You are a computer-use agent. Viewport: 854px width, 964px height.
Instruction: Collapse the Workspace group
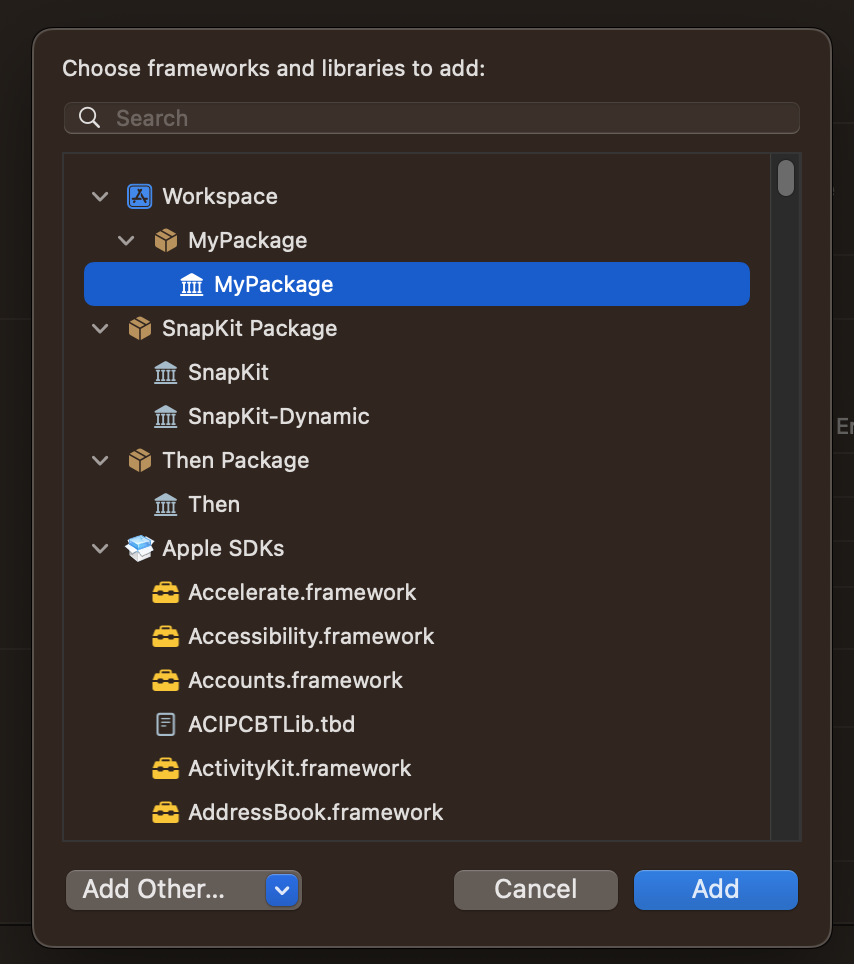click(100, 197)
